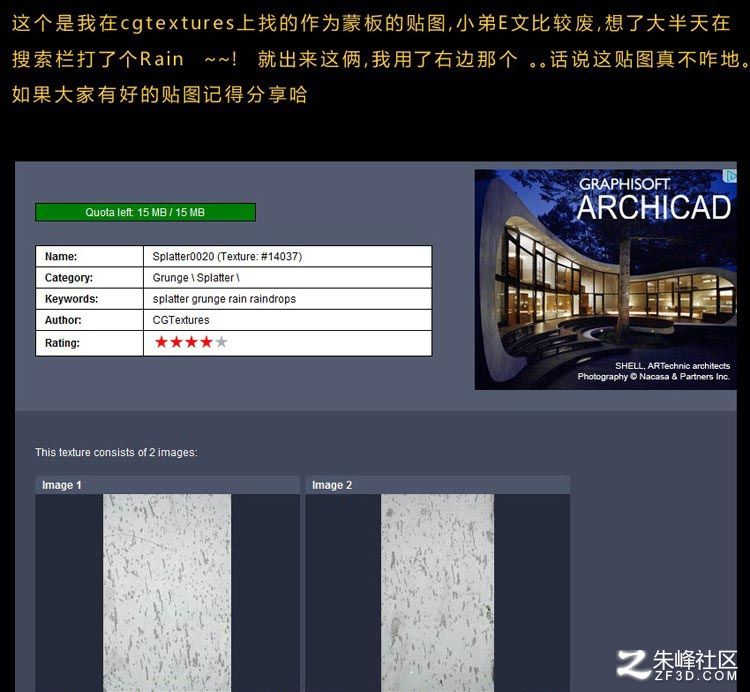The width and height of the screenshot is (750, 692).
Task: Click the Keywords: row label
Action: pyautogui.click(x=71, y=299)
